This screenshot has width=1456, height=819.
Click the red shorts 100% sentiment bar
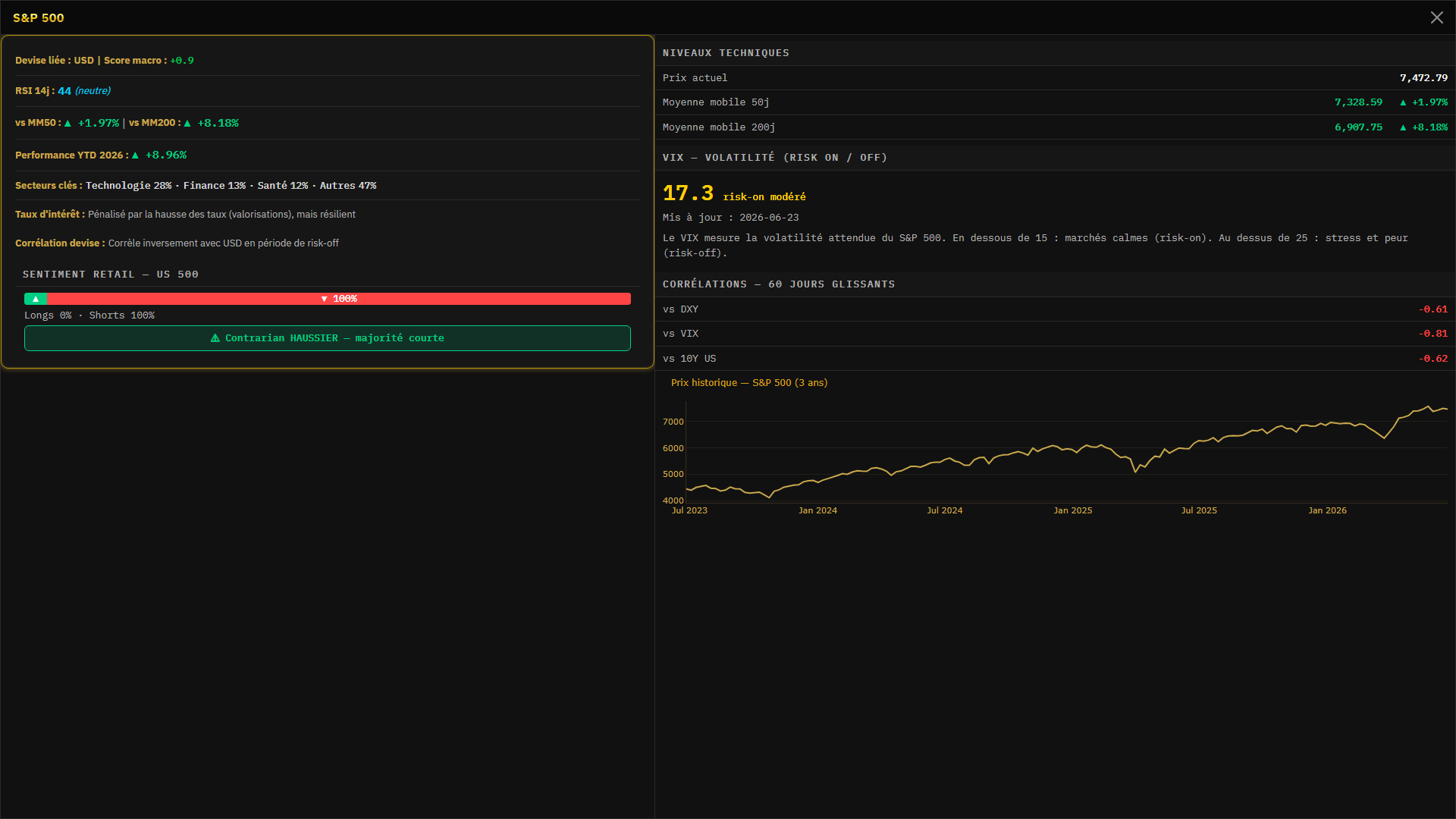click(339, 299)
